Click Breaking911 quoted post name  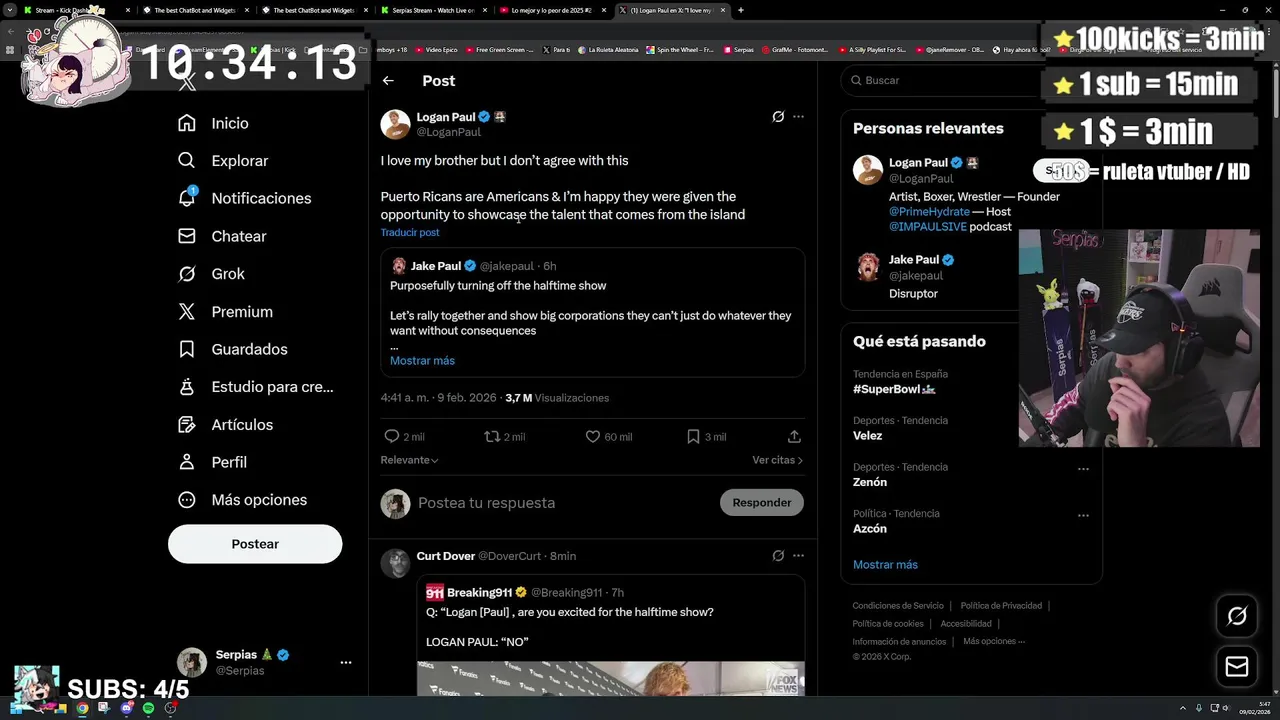coord(479,593)
